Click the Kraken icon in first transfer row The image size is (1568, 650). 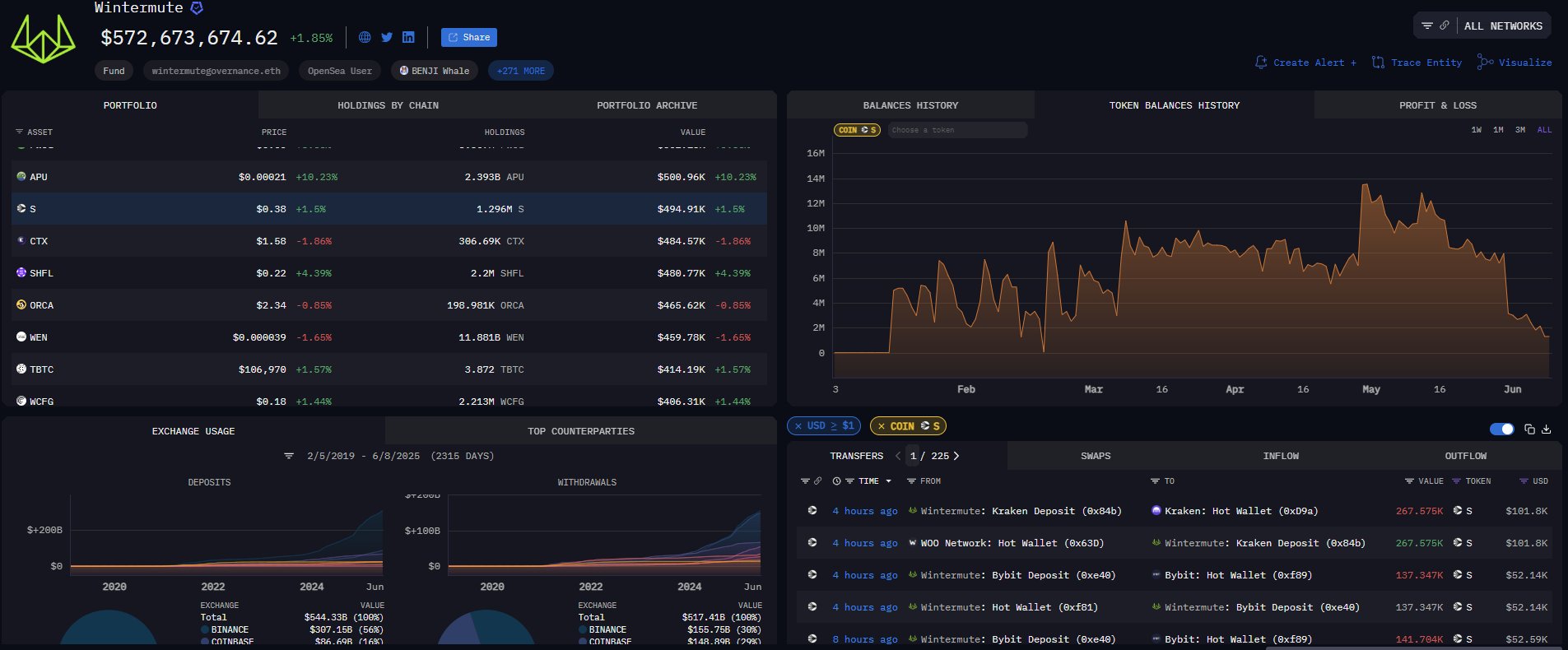pos(1156,511)
